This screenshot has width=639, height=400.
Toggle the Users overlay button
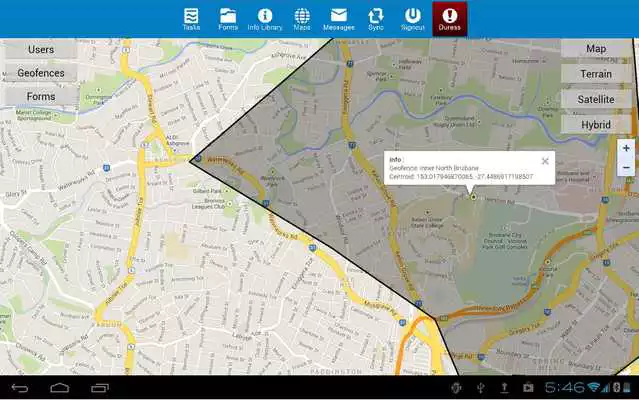(x=41, y=49)
